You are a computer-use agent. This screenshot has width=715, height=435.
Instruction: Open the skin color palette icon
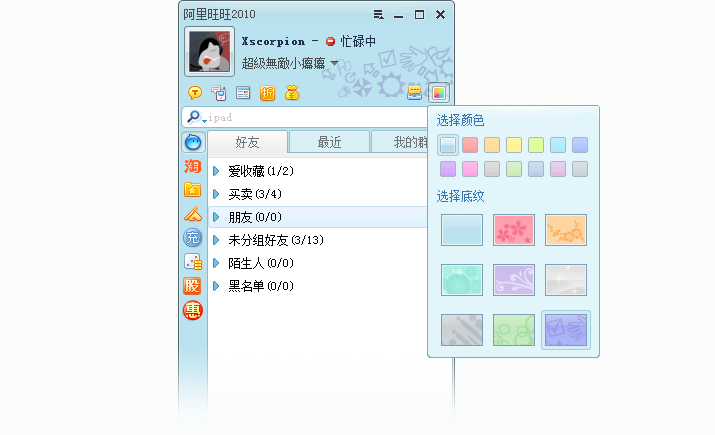pyautogui.click(x=441, y=94)
